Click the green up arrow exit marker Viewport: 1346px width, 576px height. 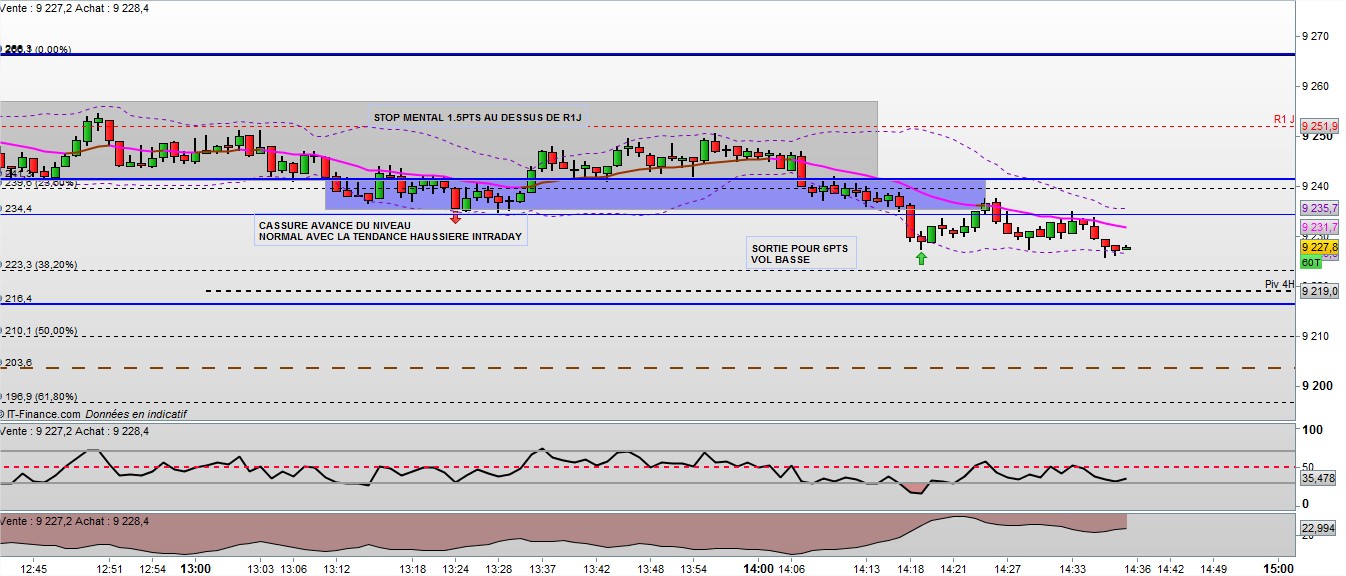pyautogui.click(x=921, y=258)
